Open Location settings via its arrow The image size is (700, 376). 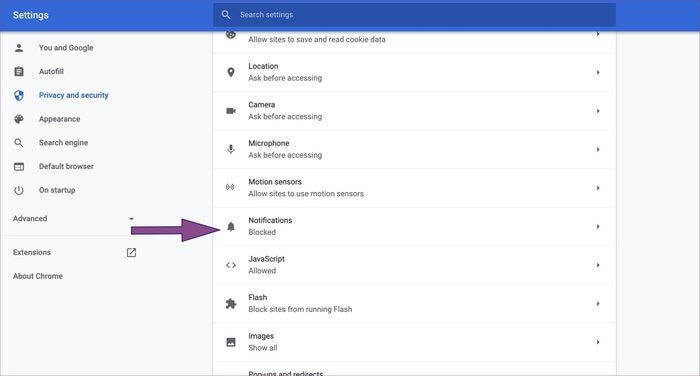coord(598,72)
